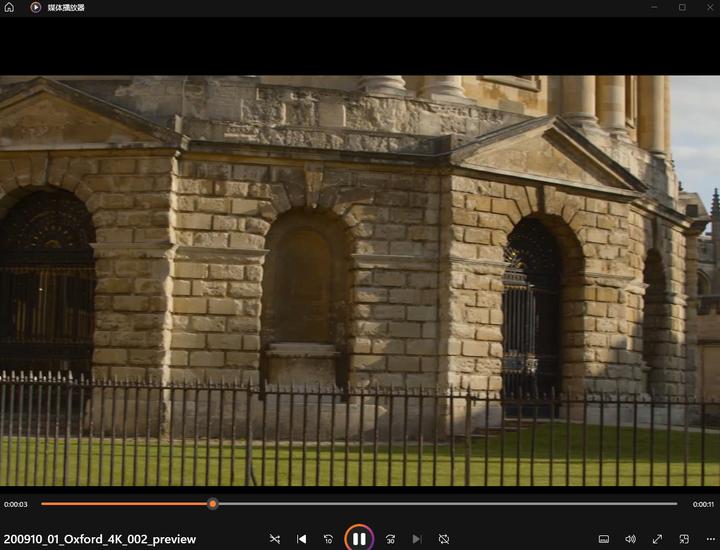Screen dimensions: 720x550
Task: Skip forward 30 seconds
Action: coord(390,539)
